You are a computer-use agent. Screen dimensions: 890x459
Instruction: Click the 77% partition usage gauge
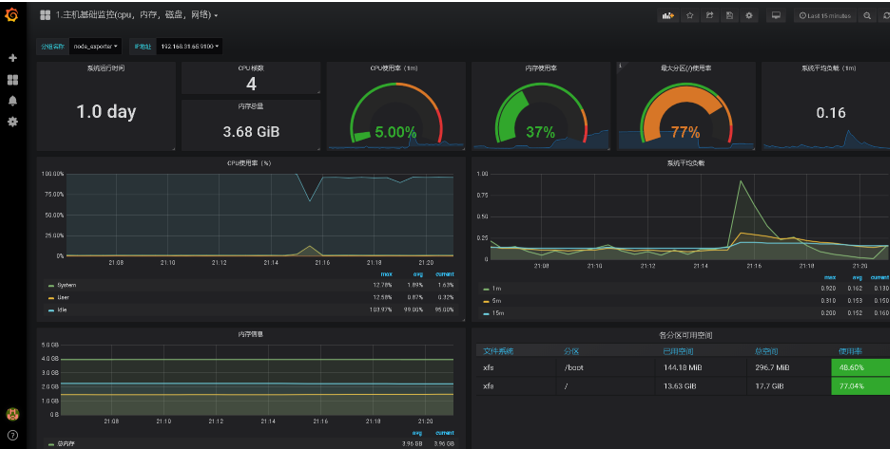click(686, 113)
